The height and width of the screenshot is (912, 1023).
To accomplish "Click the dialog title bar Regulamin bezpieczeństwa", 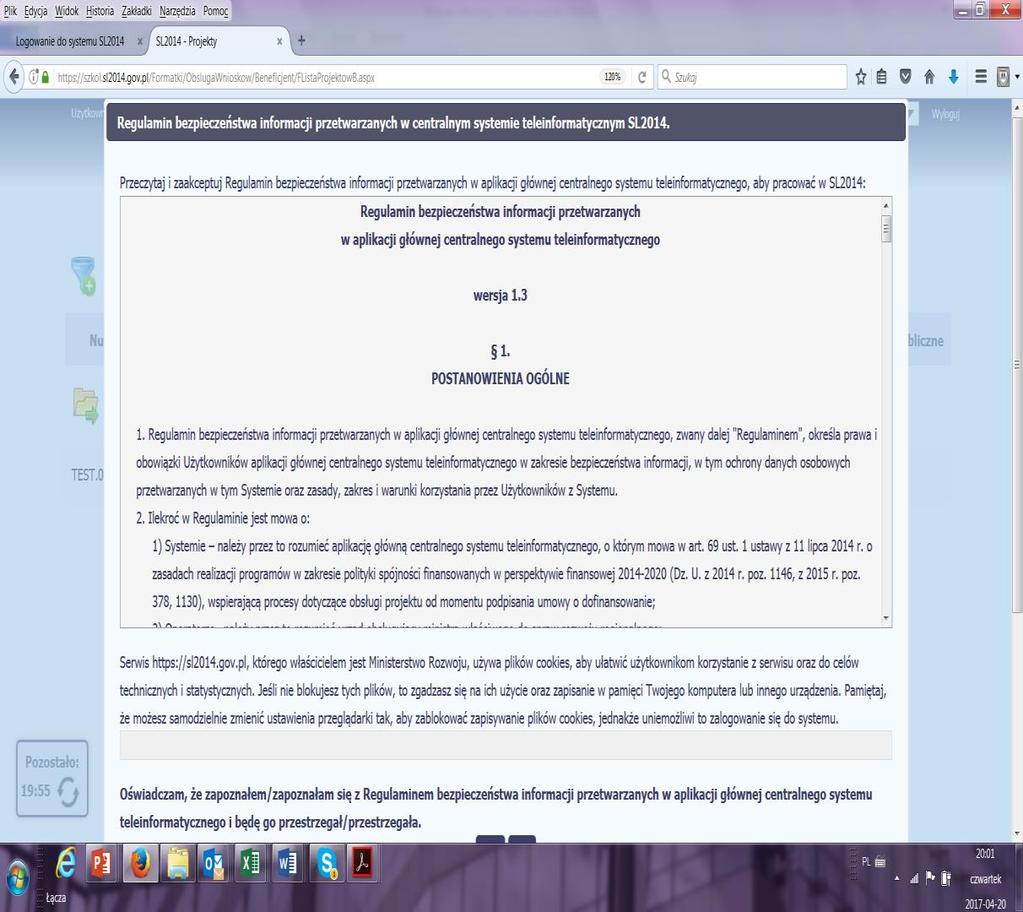I will (x=506, y=123).
